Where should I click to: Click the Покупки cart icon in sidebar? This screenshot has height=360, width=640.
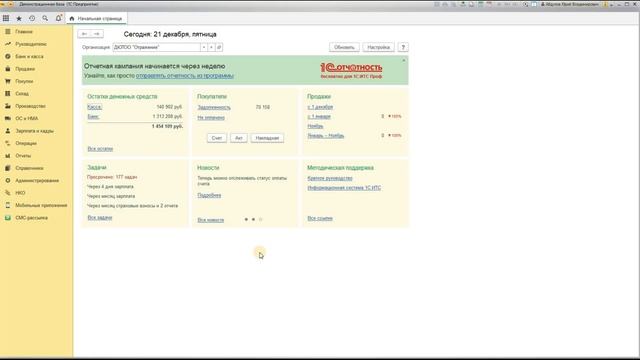pyautogui.click(x=7, y=81)
